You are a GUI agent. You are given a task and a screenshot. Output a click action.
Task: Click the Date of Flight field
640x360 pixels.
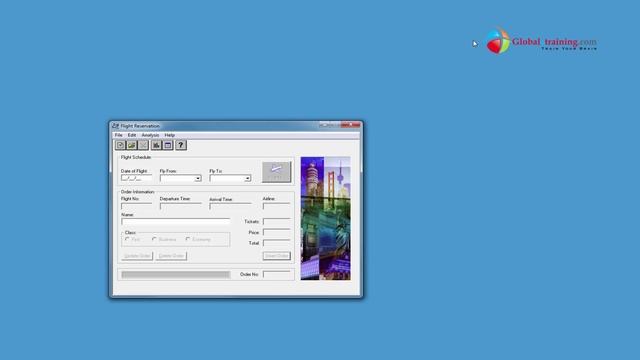[136, 178]
